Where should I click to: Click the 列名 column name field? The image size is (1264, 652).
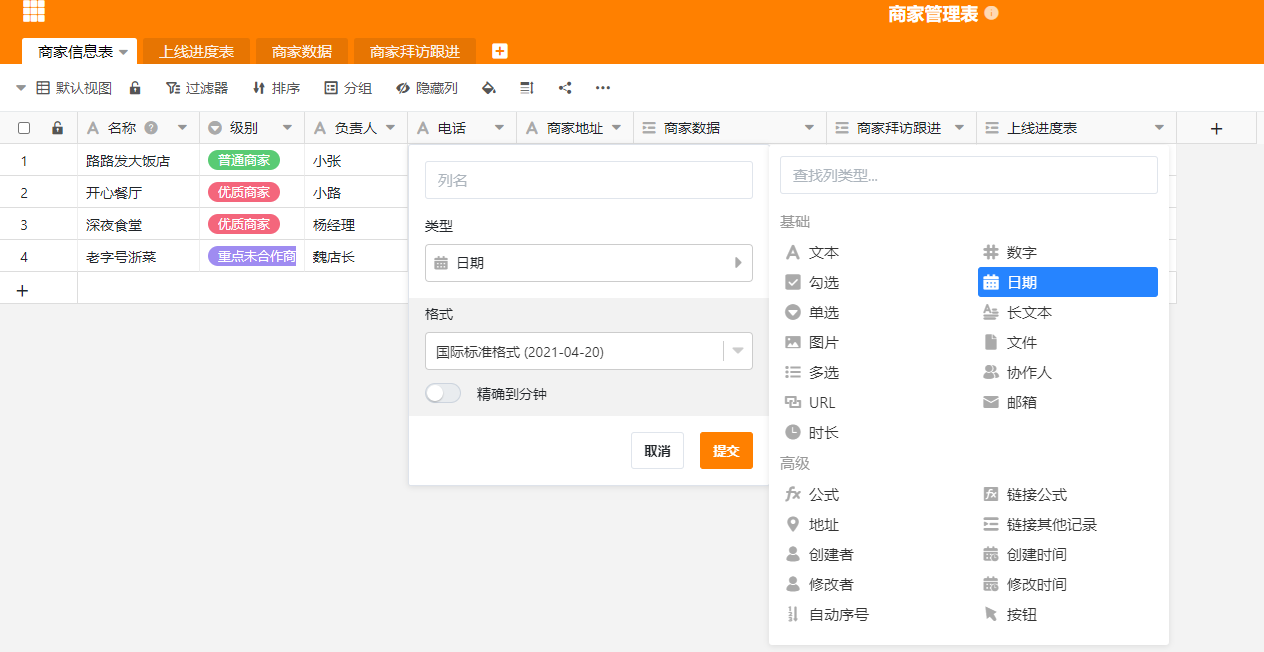[x=589, y=180]
